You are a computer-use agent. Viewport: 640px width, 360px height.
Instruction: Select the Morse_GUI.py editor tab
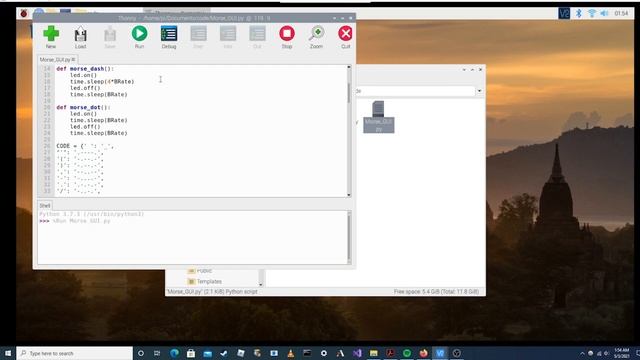[55, 60]
